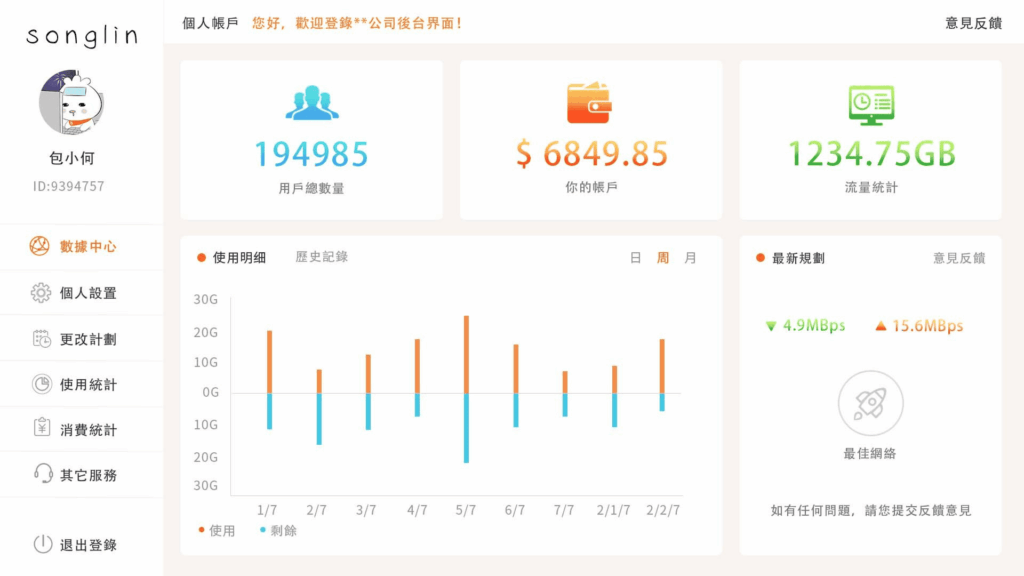Switch to the 使用明细 tab

coord(238,257)
